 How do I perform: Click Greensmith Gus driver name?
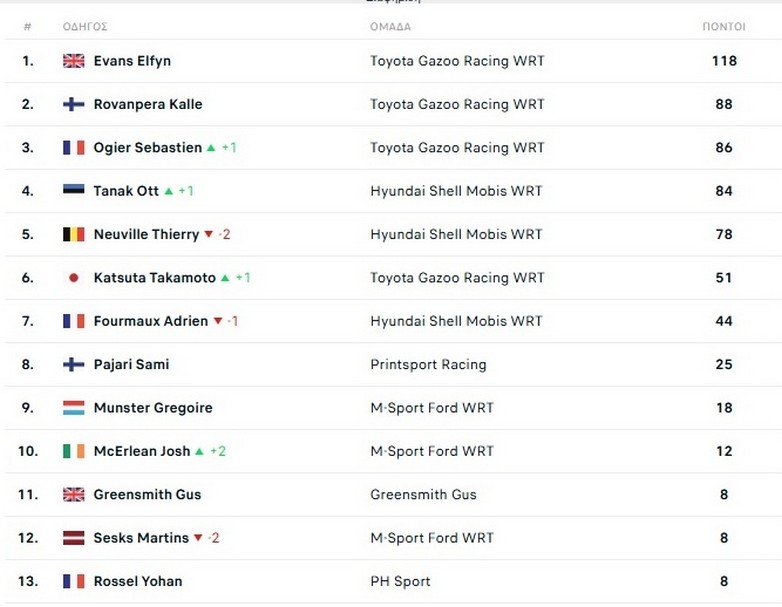tap(147, 494)
